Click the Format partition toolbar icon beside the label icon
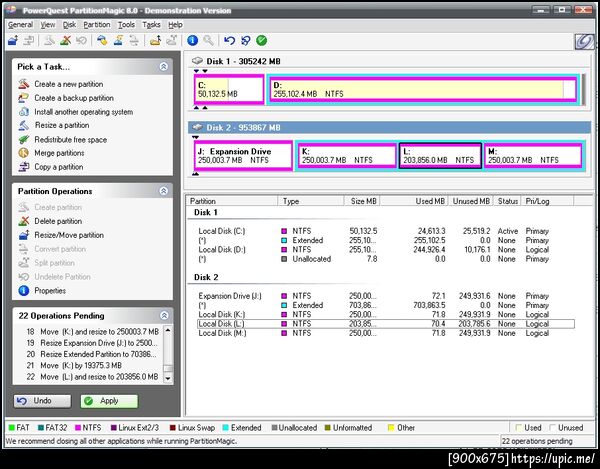Viewport: 600px width, 469px height. [x=118, y=40]
